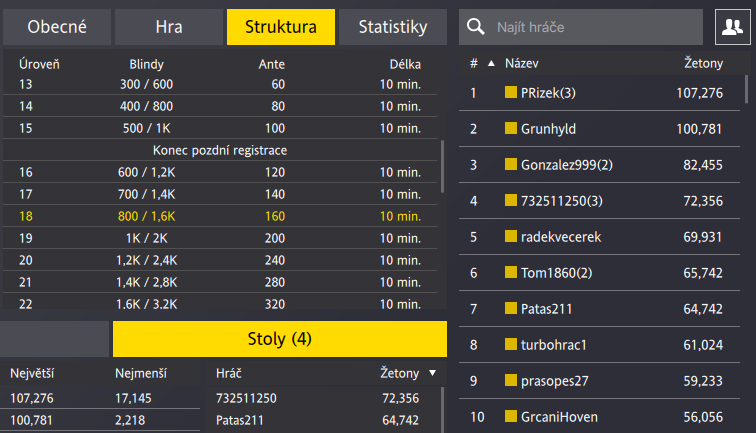
Task: Click the blind structure list scrollbar
Action: (443, 165)
